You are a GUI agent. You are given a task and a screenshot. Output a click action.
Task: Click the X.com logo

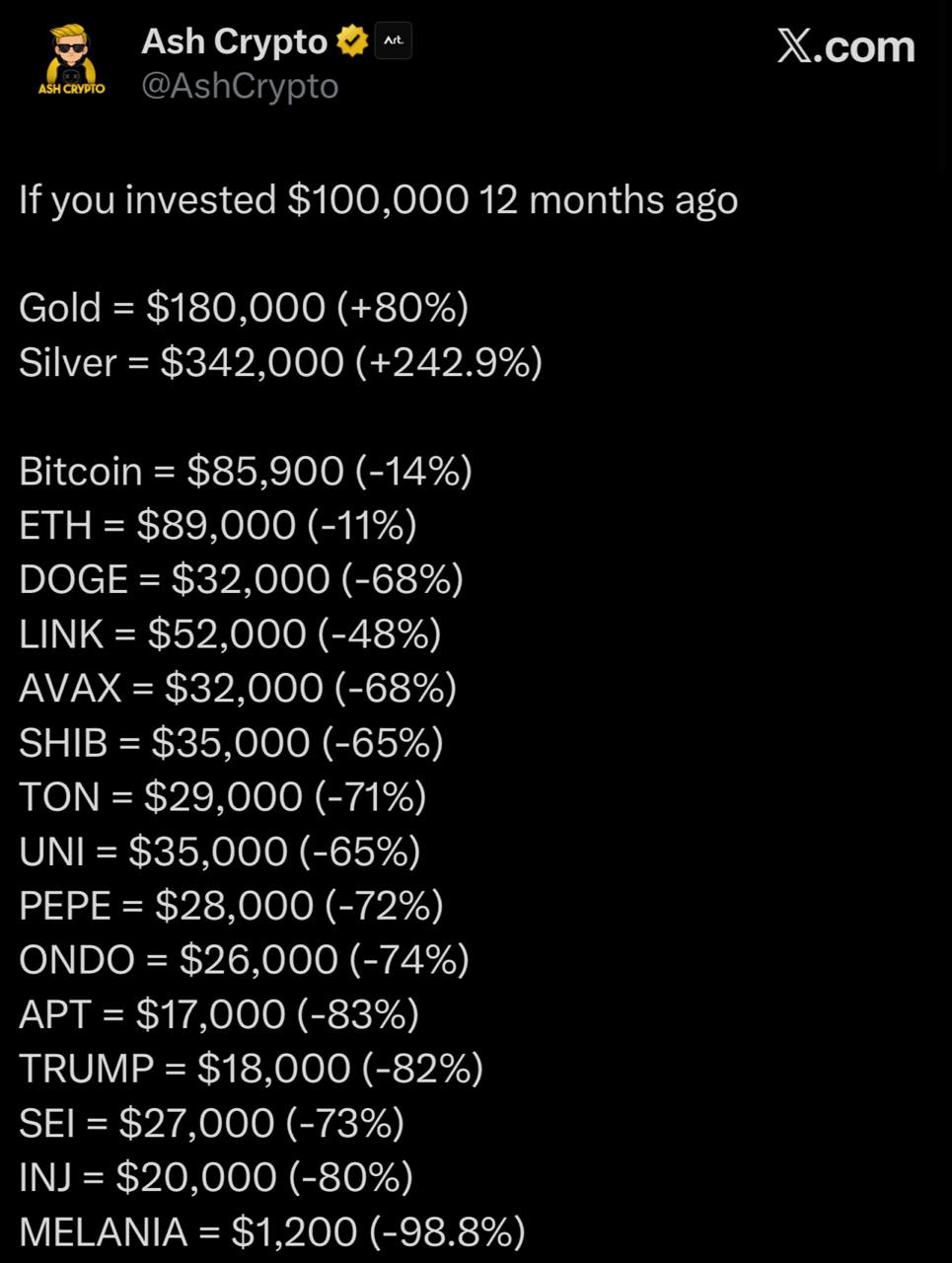pyautogui.click(x=845, y=46)
